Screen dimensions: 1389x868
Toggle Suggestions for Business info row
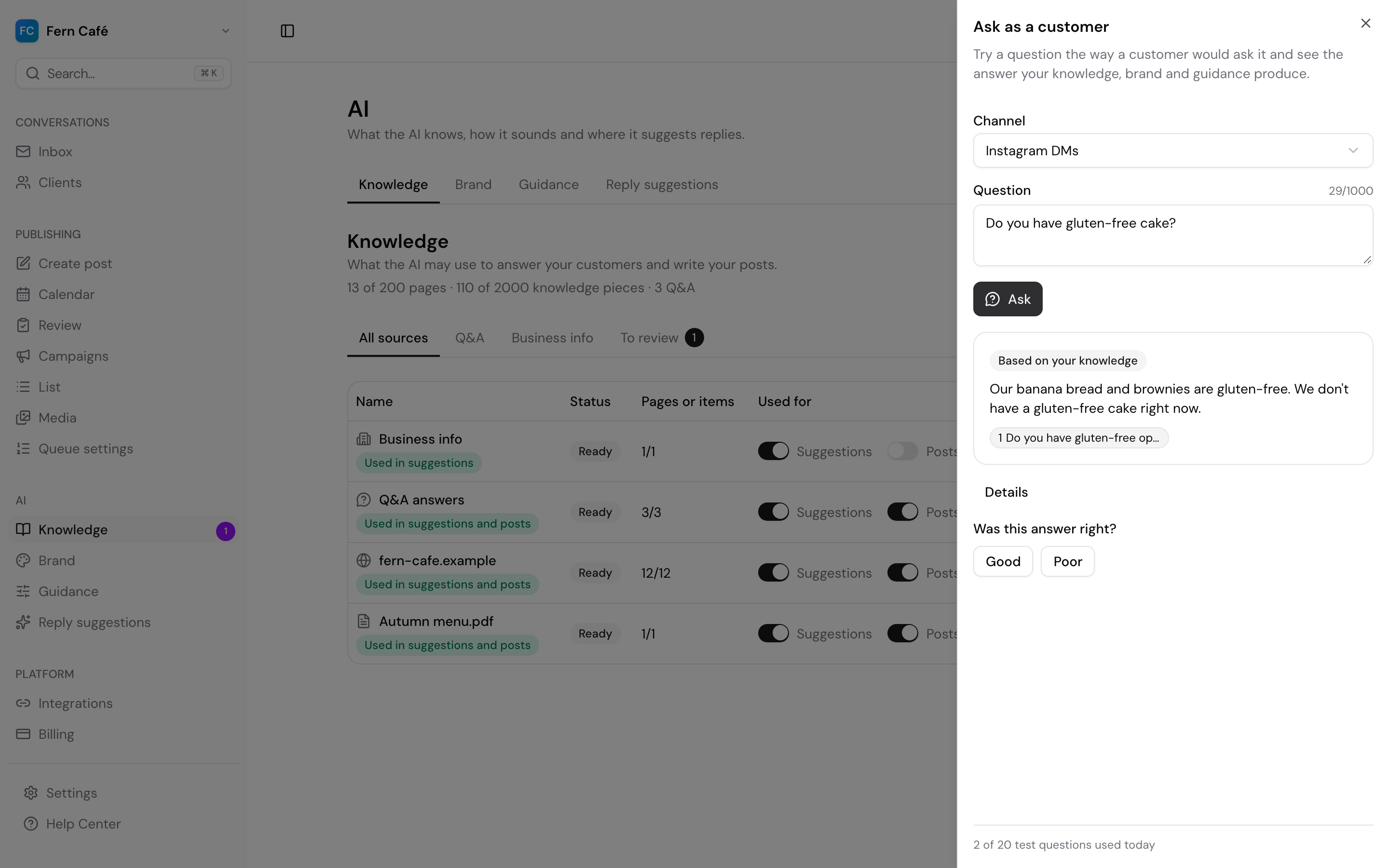click(773, 451)
